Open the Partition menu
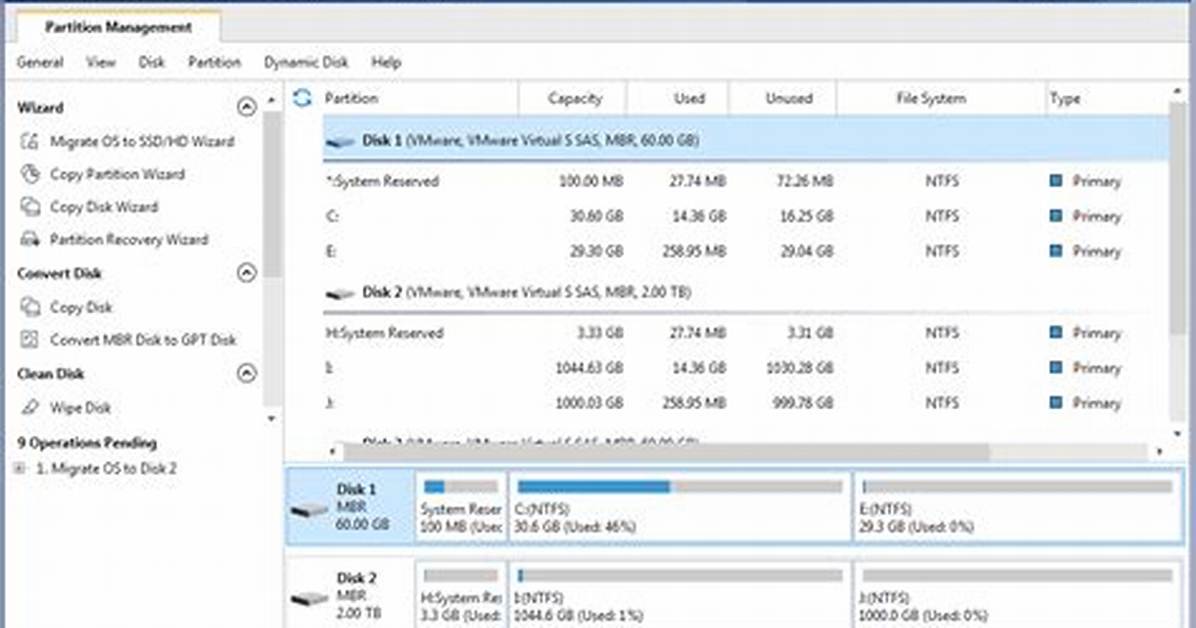 (214, 63)
